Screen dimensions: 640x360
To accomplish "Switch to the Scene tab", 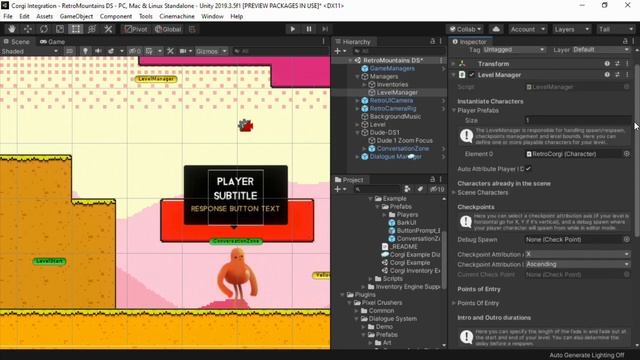I will coord(17,41).
